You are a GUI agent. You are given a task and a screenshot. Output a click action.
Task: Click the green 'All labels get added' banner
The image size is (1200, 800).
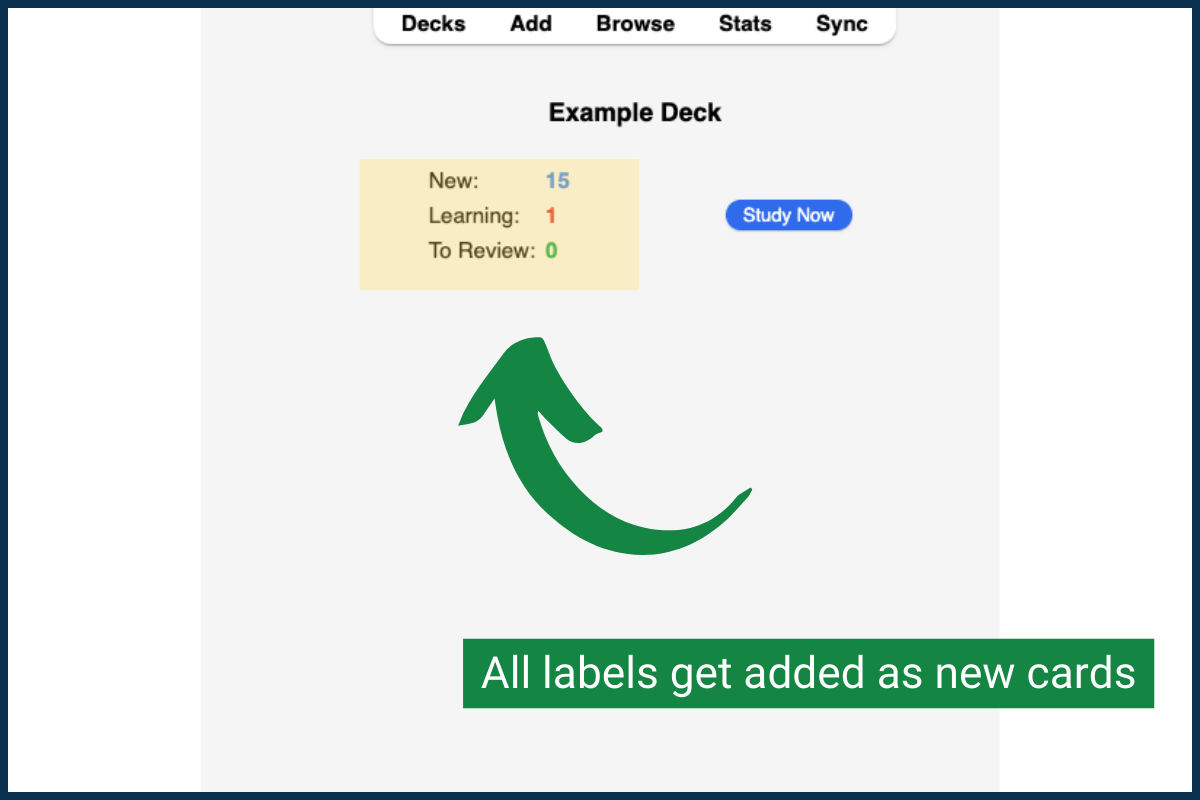click(x=808, y=674)
